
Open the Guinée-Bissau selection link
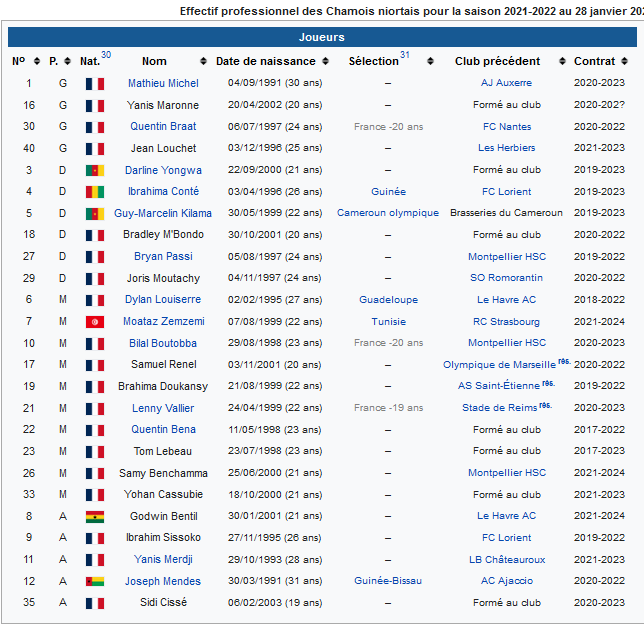coord(388,581)
